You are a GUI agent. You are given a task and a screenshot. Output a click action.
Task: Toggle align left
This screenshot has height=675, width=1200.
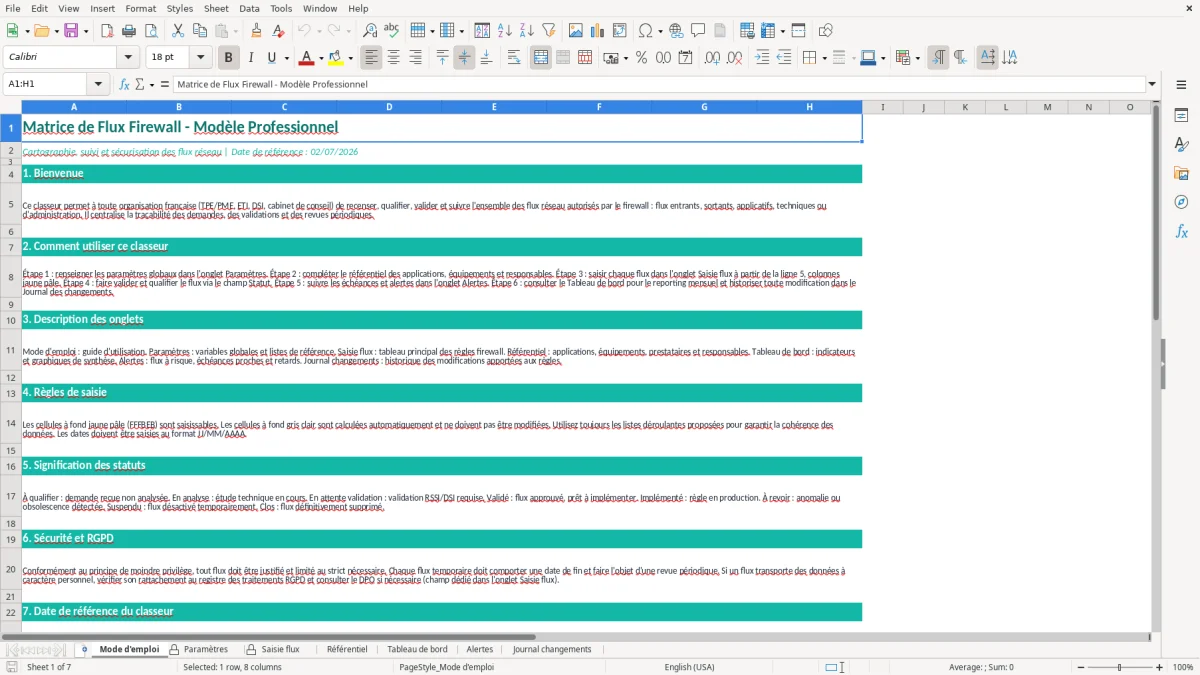[x=371, y=58]
